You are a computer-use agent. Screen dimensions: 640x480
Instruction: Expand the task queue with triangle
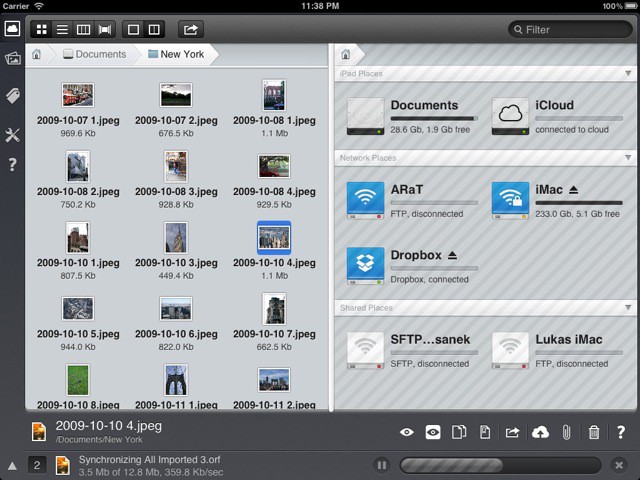click(x=12, y=465)
